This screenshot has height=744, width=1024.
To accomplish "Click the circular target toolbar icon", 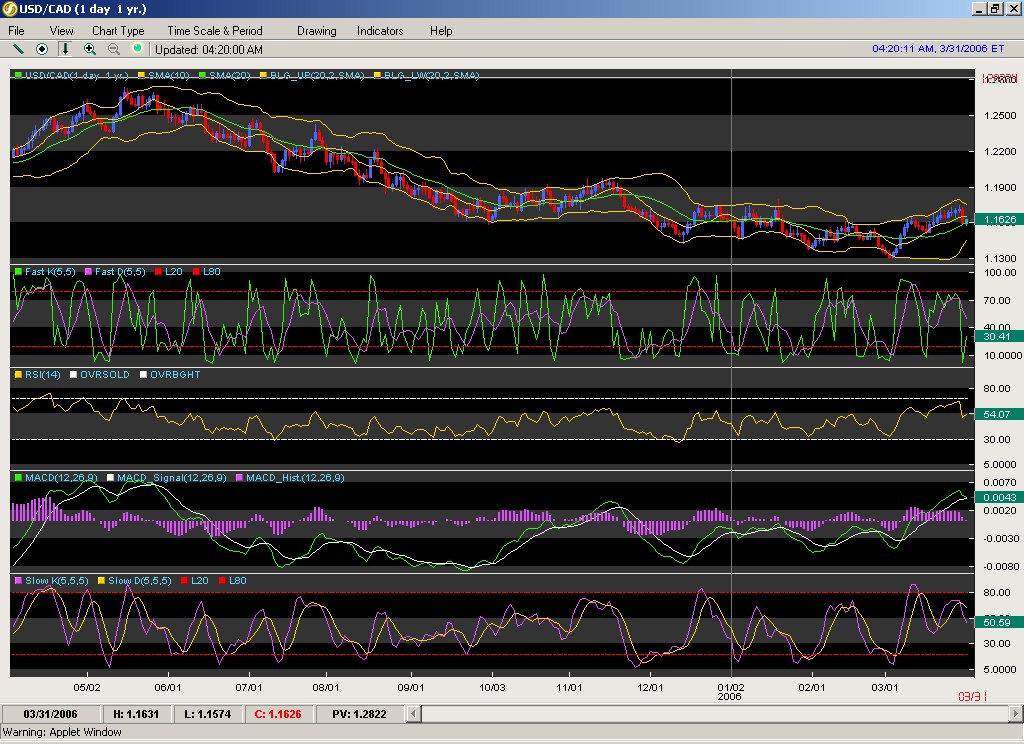I will click(42, 48).
